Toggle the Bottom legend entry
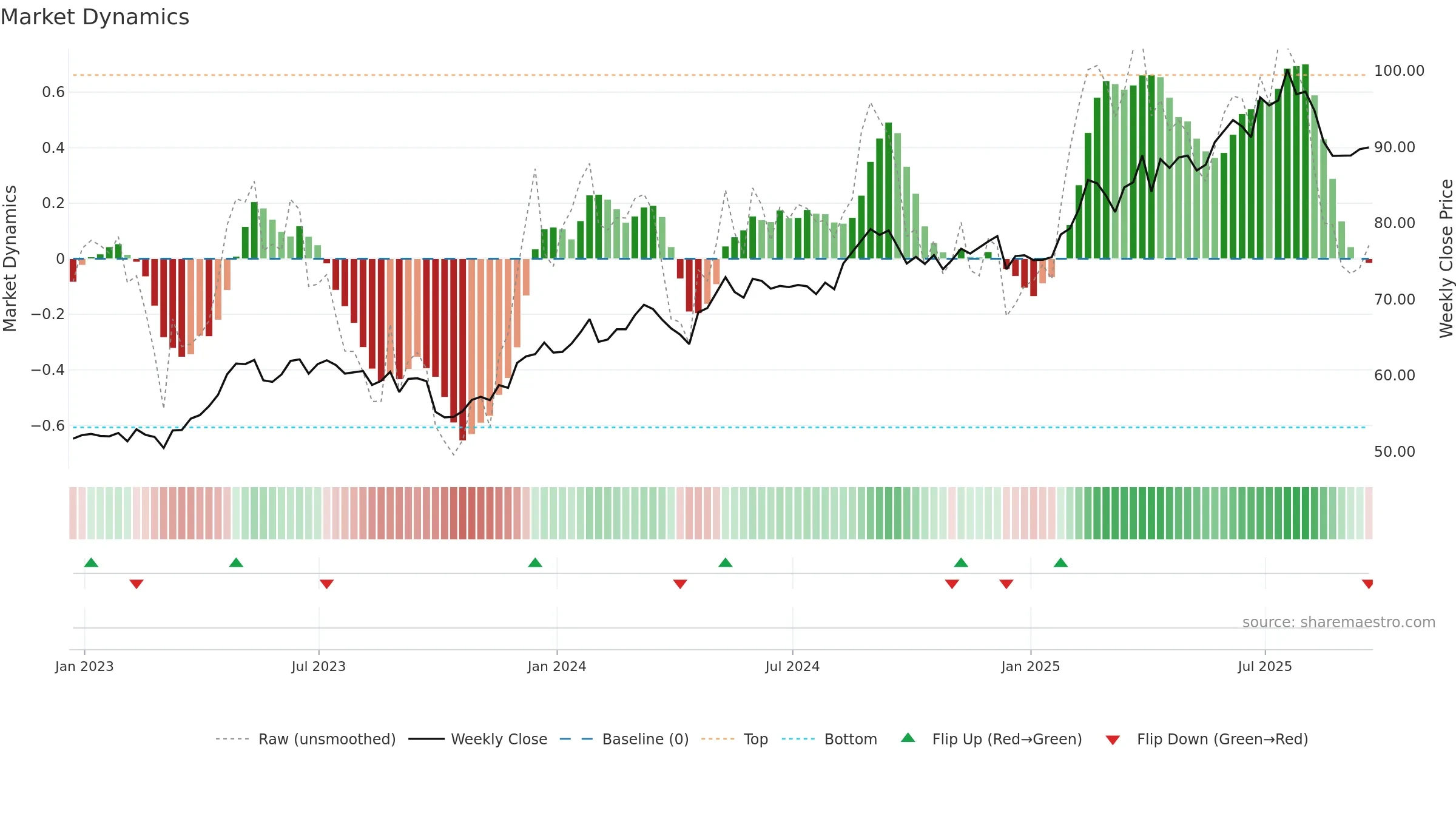The image size is (1456, 819). (x=829, y=739)
